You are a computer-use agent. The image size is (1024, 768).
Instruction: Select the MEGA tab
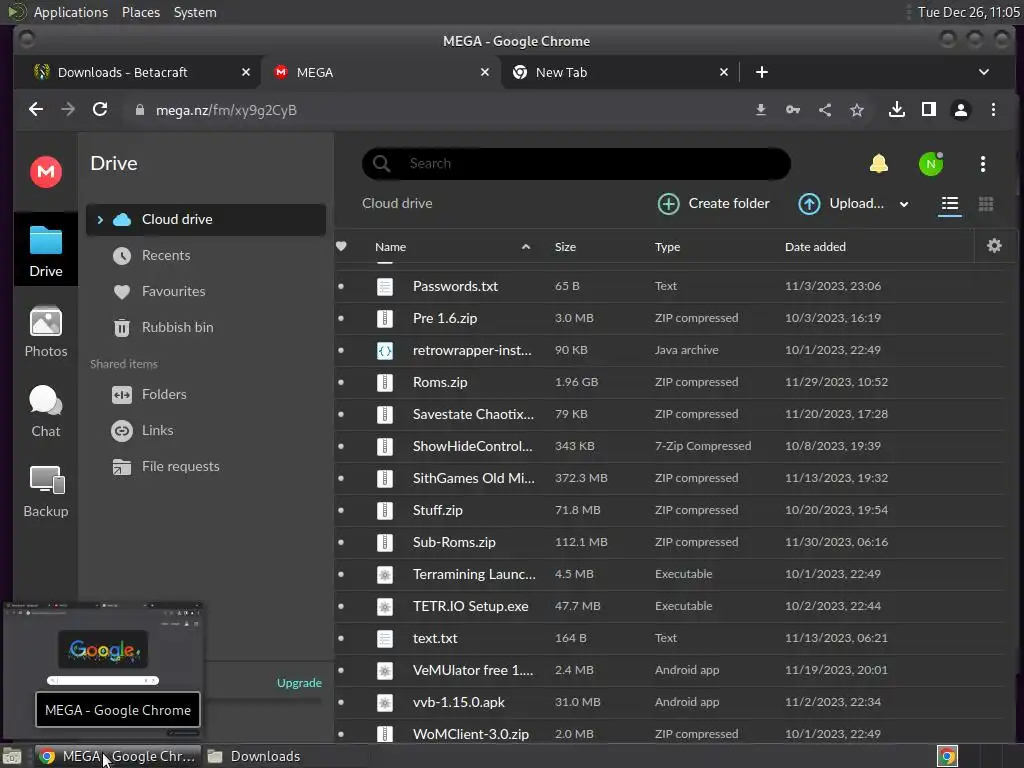(x=381, y=72)
